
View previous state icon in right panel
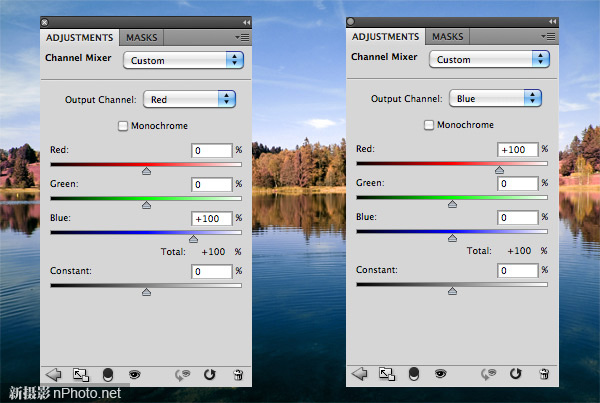(x=489, y=374)
